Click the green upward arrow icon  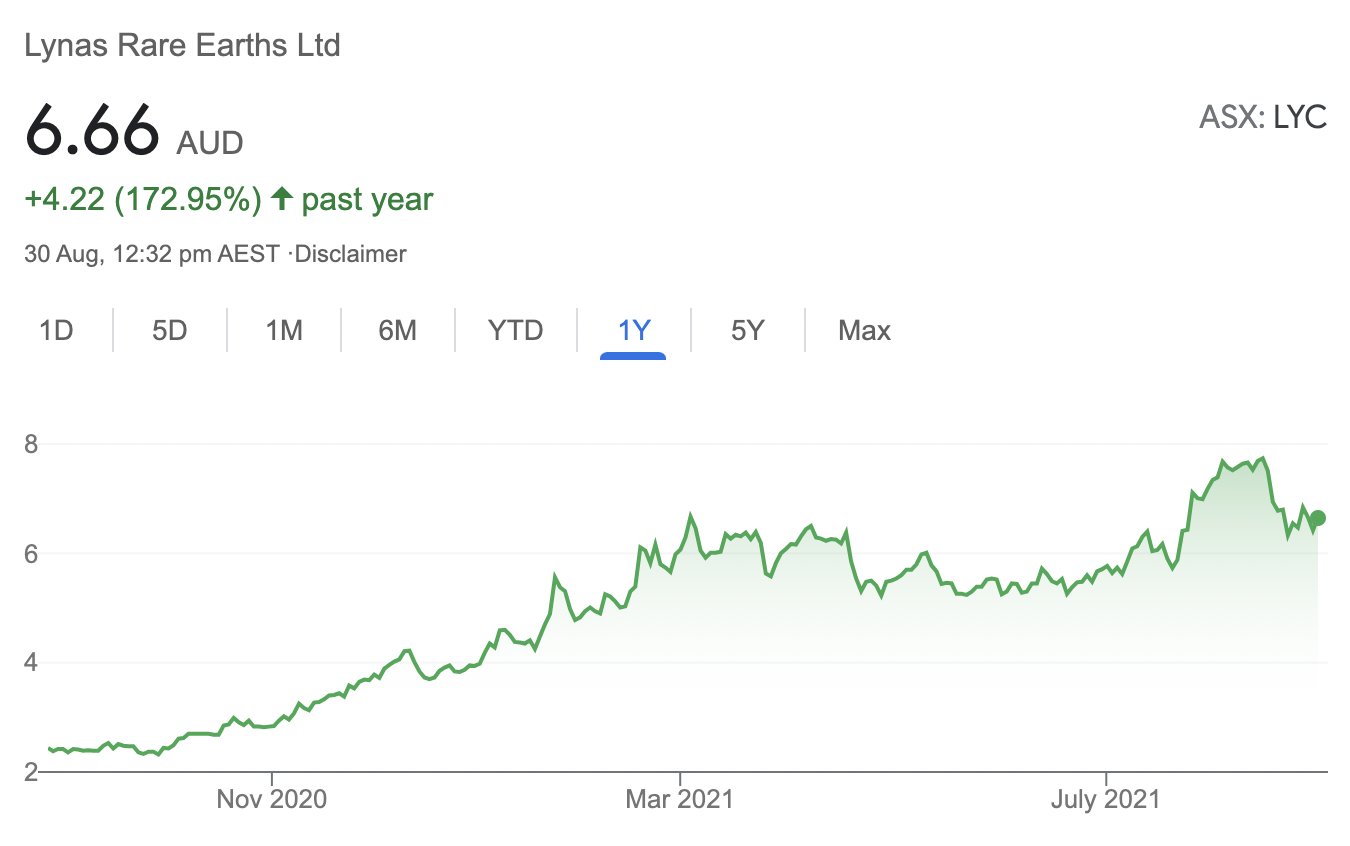pyautogui.click(x=282, y=199)
